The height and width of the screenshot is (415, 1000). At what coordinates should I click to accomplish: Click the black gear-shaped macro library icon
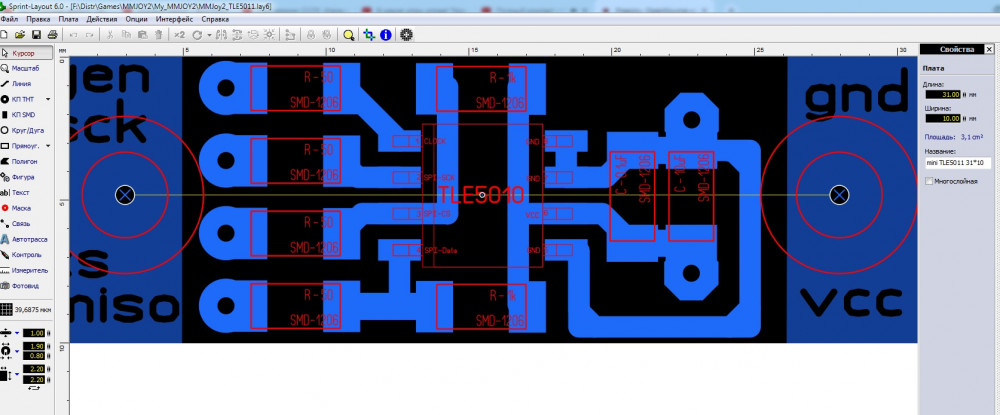[406, 35]
